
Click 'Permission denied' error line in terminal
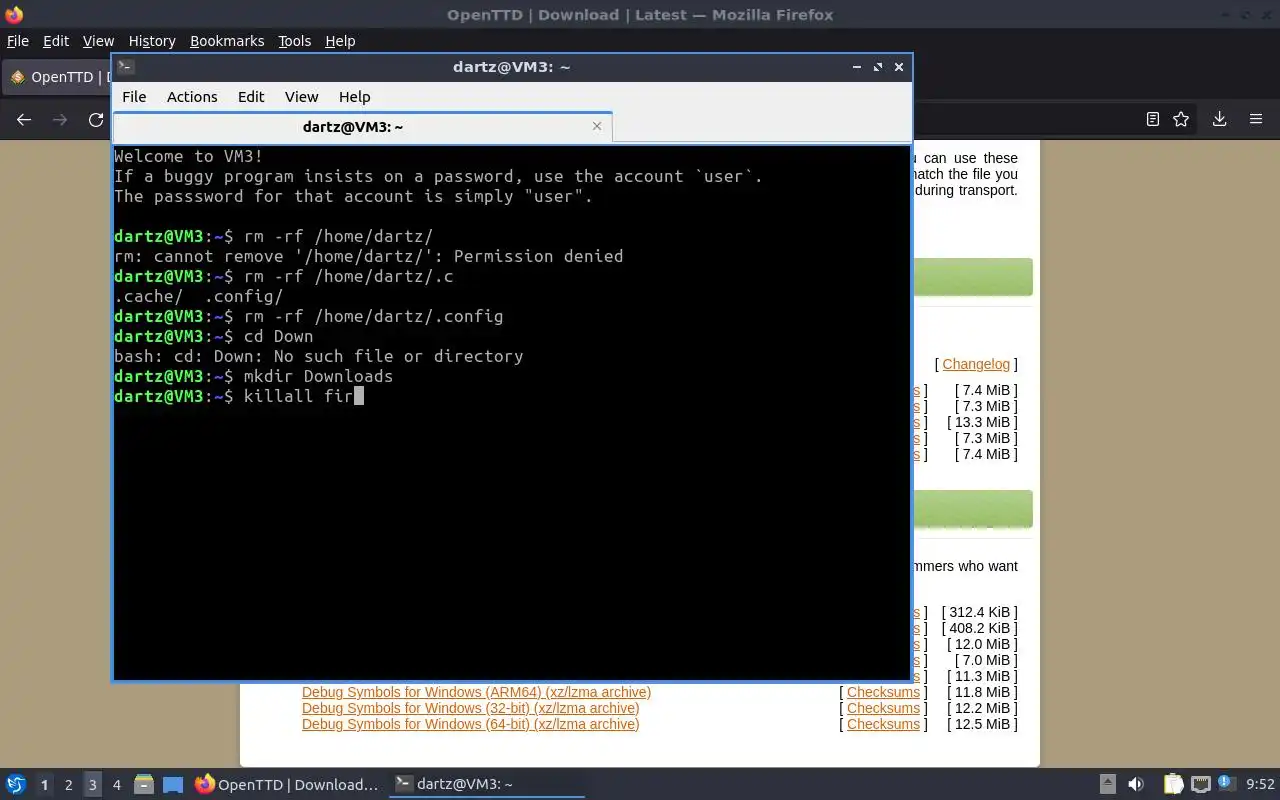pos(368,256)
